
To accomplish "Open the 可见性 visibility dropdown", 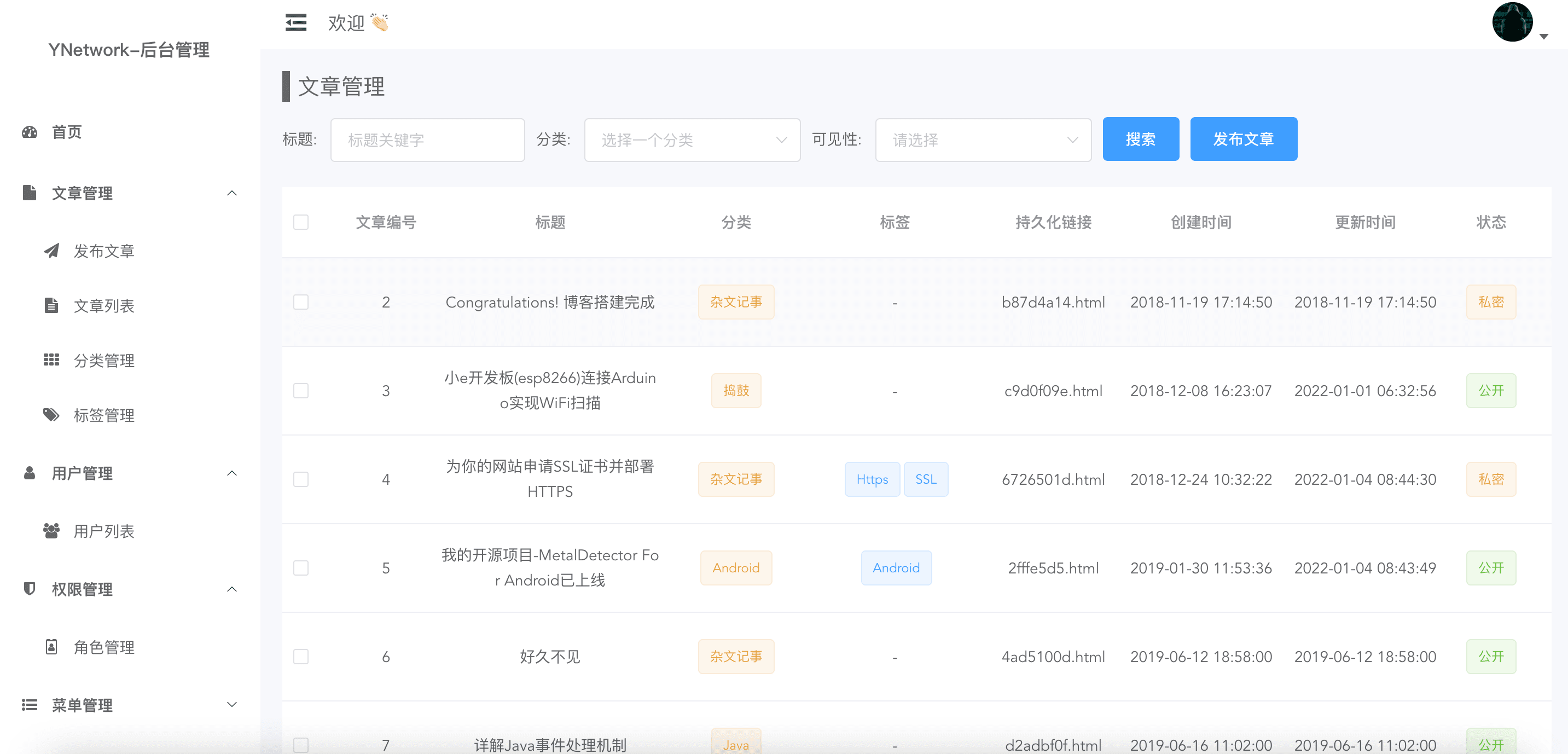I will point(983,140).
